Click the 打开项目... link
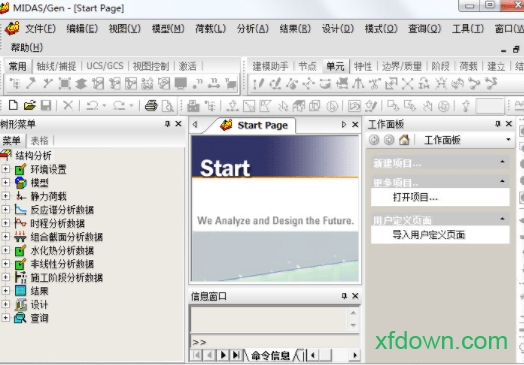This screenshot has width=524, height=365. [415, 197]
